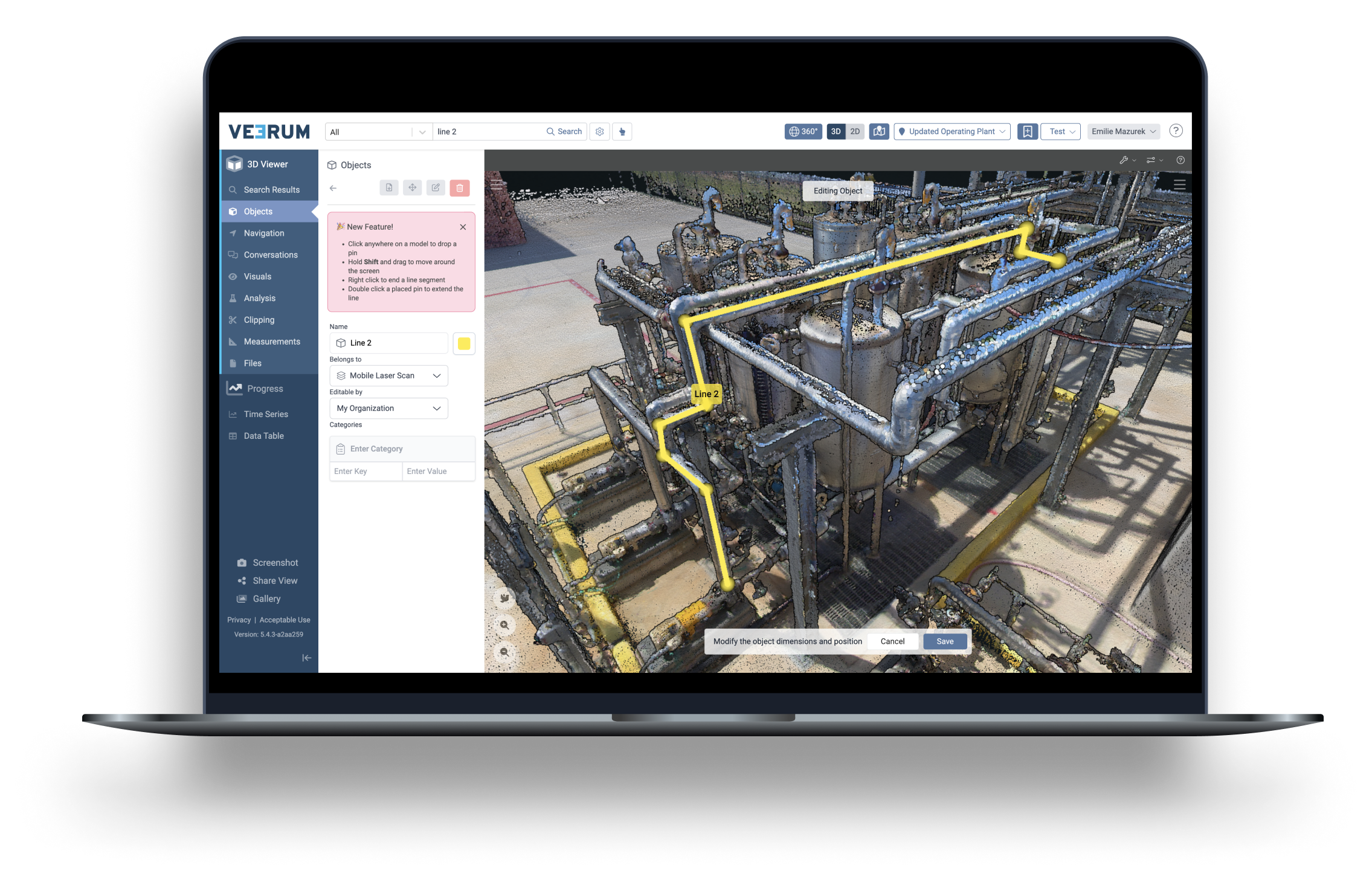Toggle 360° mode in the top bar

coord(804,131)
